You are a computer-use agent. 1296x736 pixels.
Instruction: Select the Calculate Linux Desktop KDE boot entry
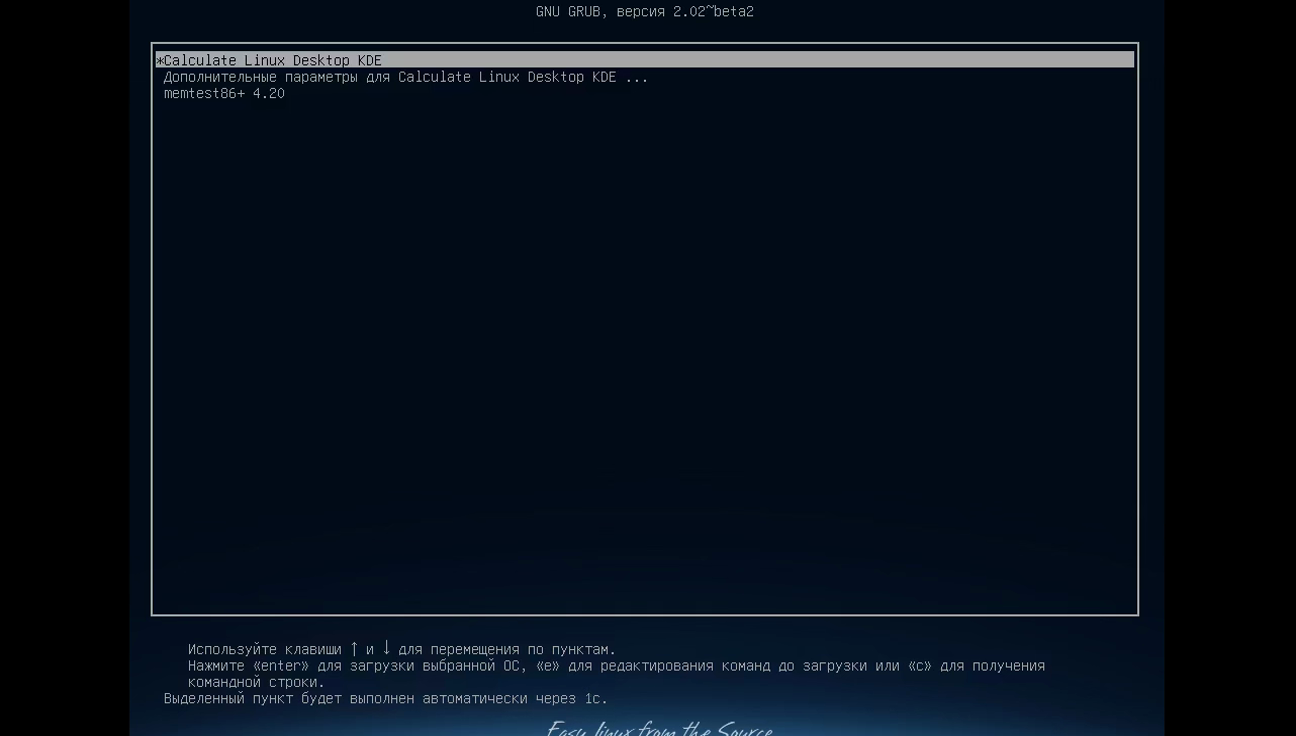point(645,60)
